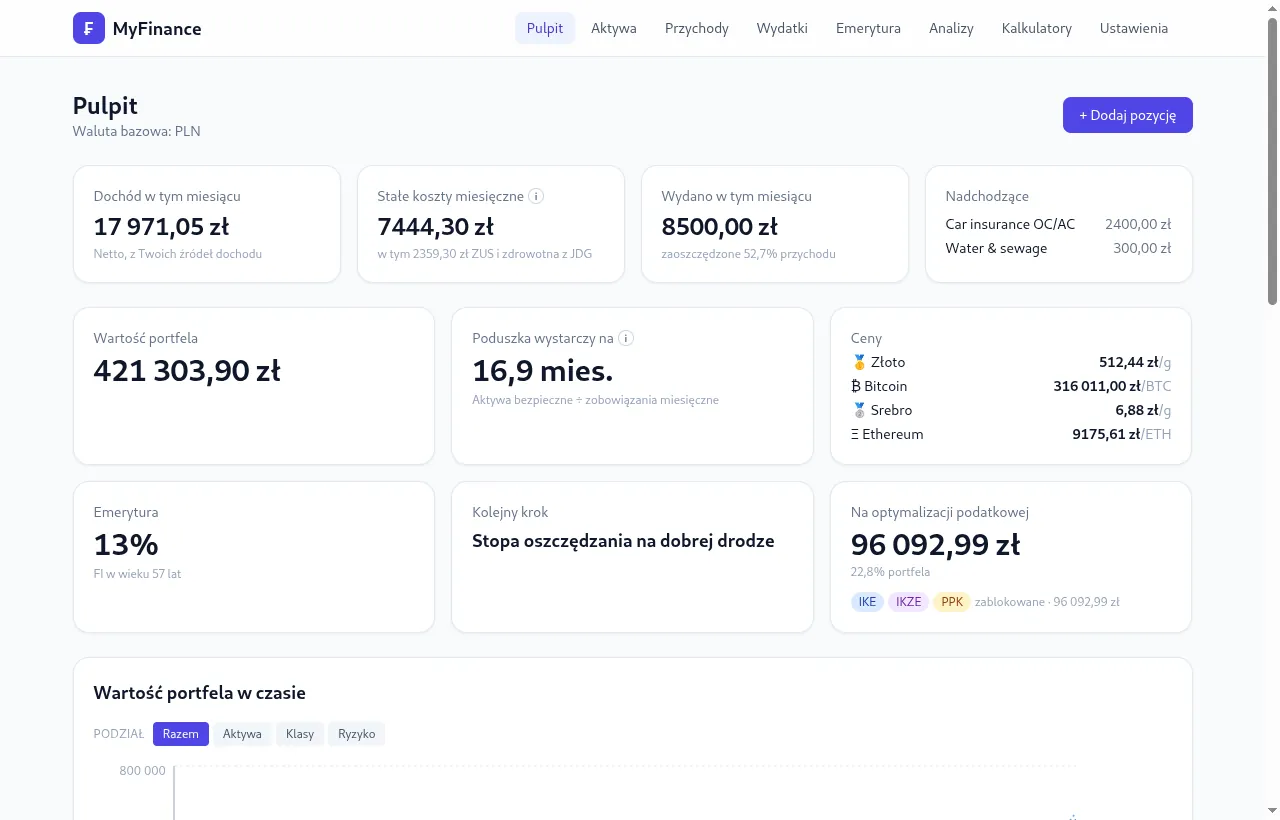Click the Bitcoin symbol icon
This screenshot has width=1280, height=820.
[x=856, y=386]
